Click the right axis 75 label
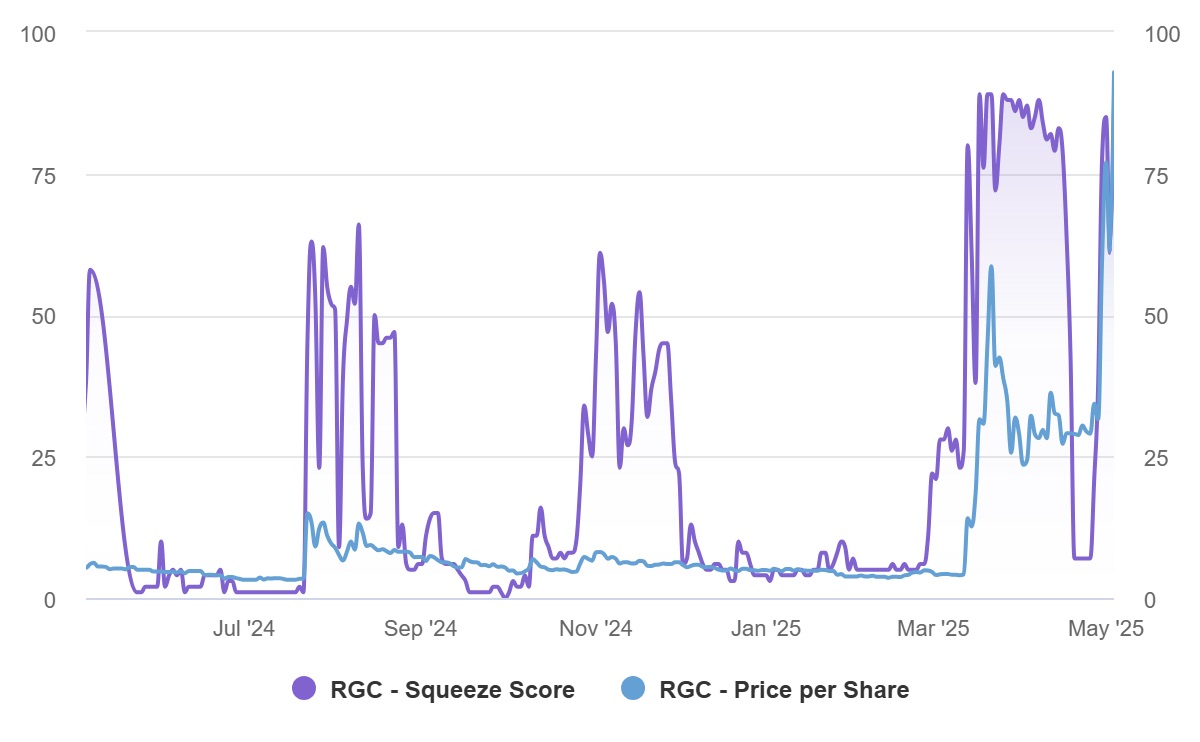The image size is (1200, 742). [x=1156, y=176]
